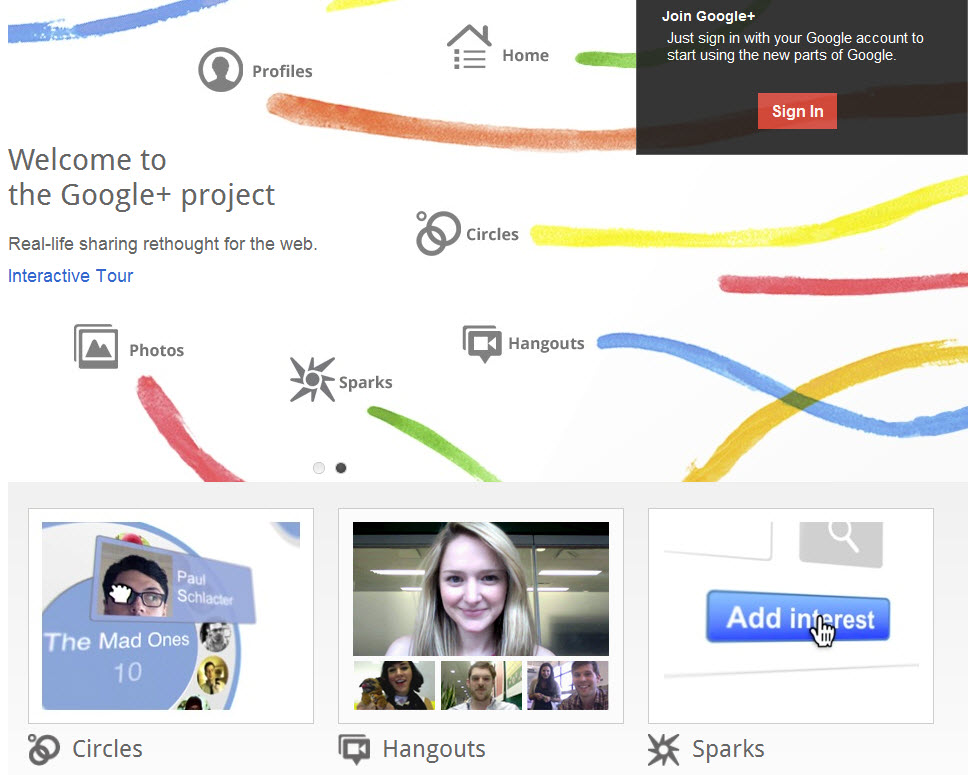Open the Hangouts video chat thumbnail
This screenshot has height=775, width=972.
coord(481,616)
